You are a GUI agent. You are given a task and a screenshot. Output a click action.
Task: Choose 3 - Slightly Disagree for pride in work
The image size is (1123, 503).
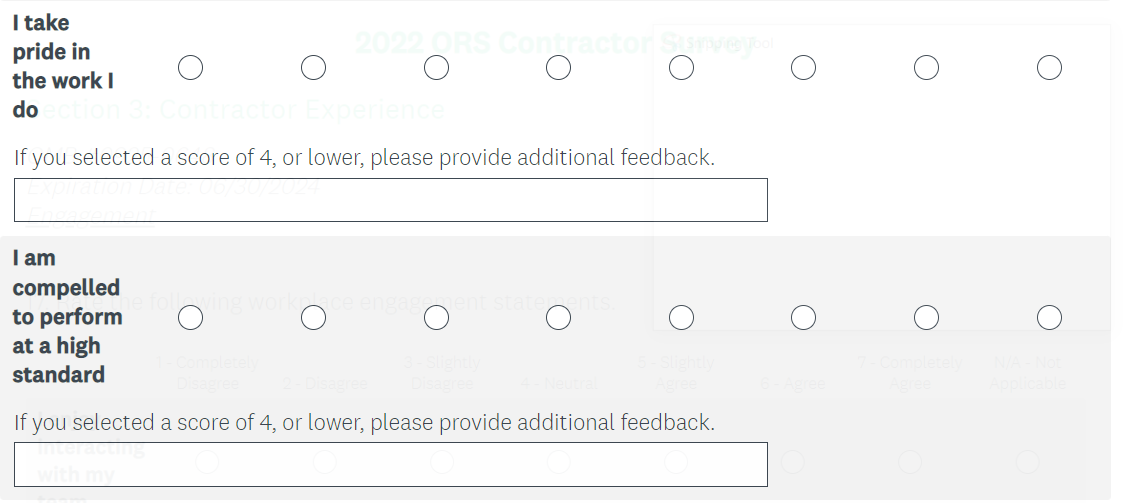[x=436, y=68]
